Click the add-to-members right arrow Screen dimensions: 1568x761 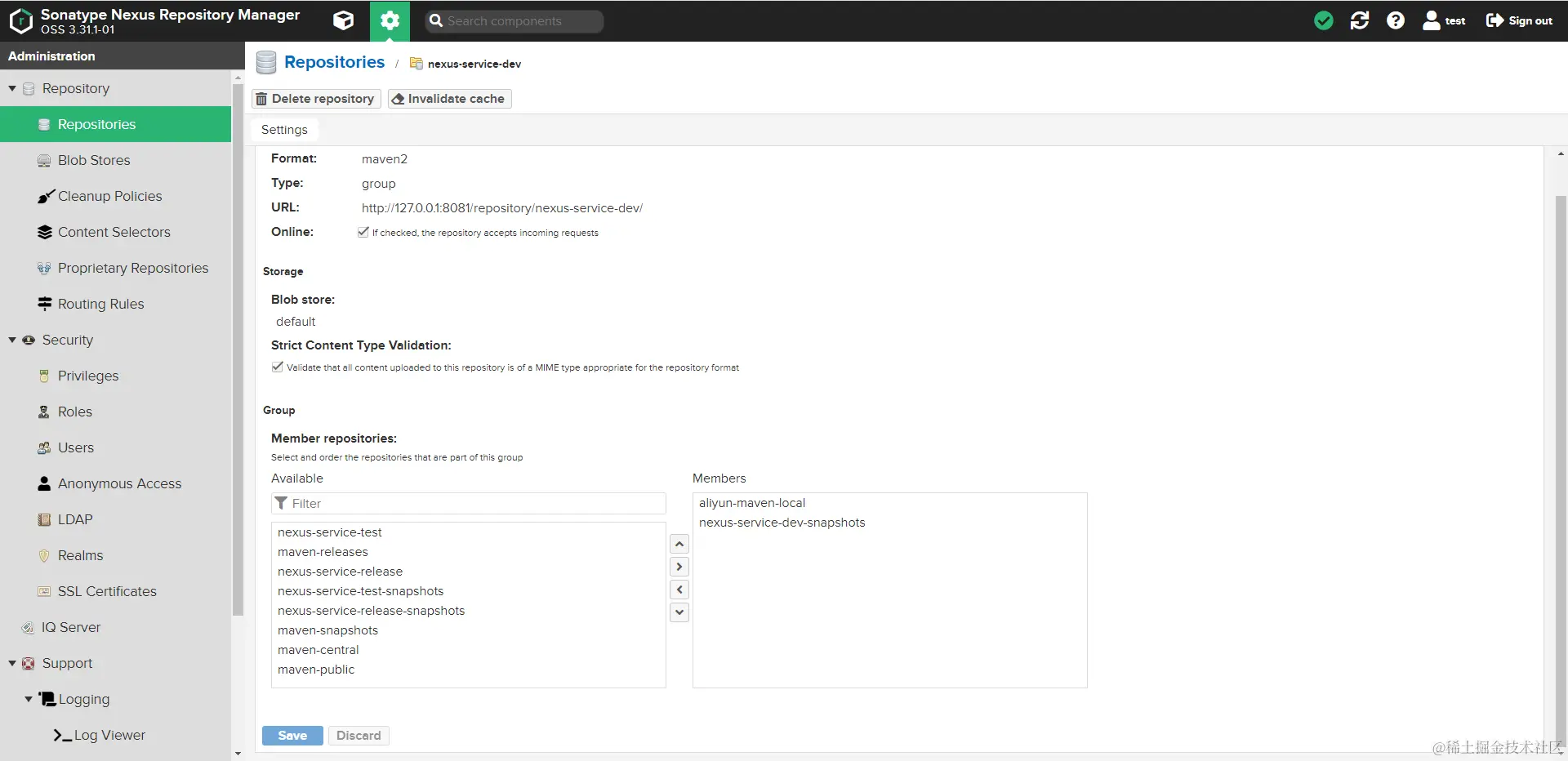click(679, 567)
